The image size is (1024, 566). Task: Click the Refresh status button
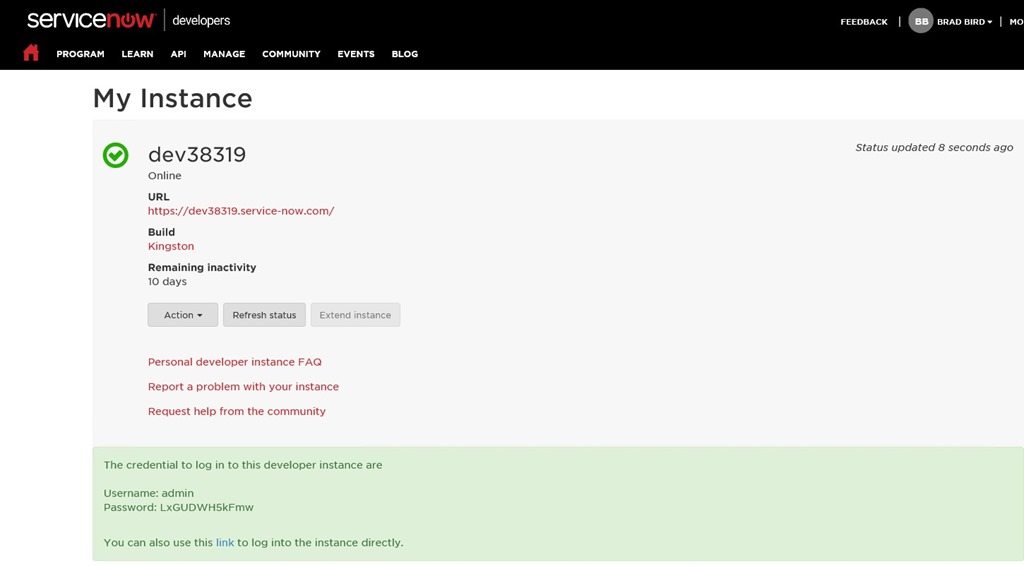click(x=264, y=315)
